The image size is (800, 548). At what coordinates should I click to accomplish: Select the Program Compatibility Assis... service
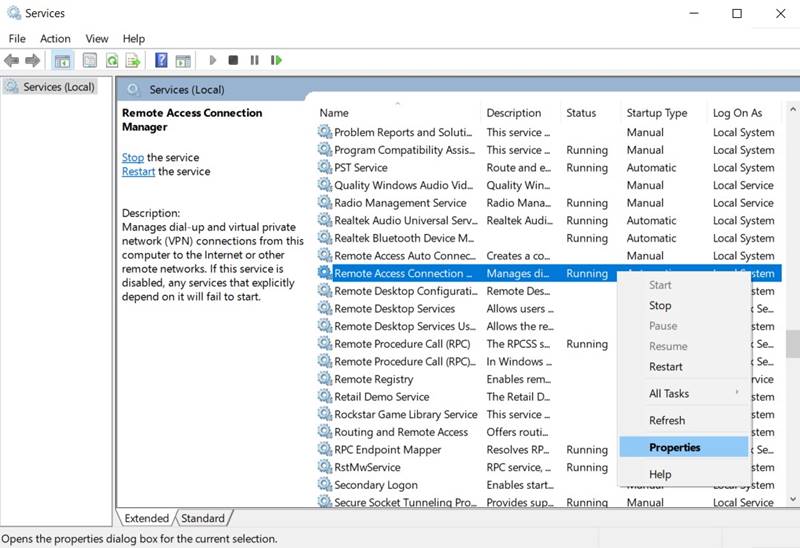(405, 150)
